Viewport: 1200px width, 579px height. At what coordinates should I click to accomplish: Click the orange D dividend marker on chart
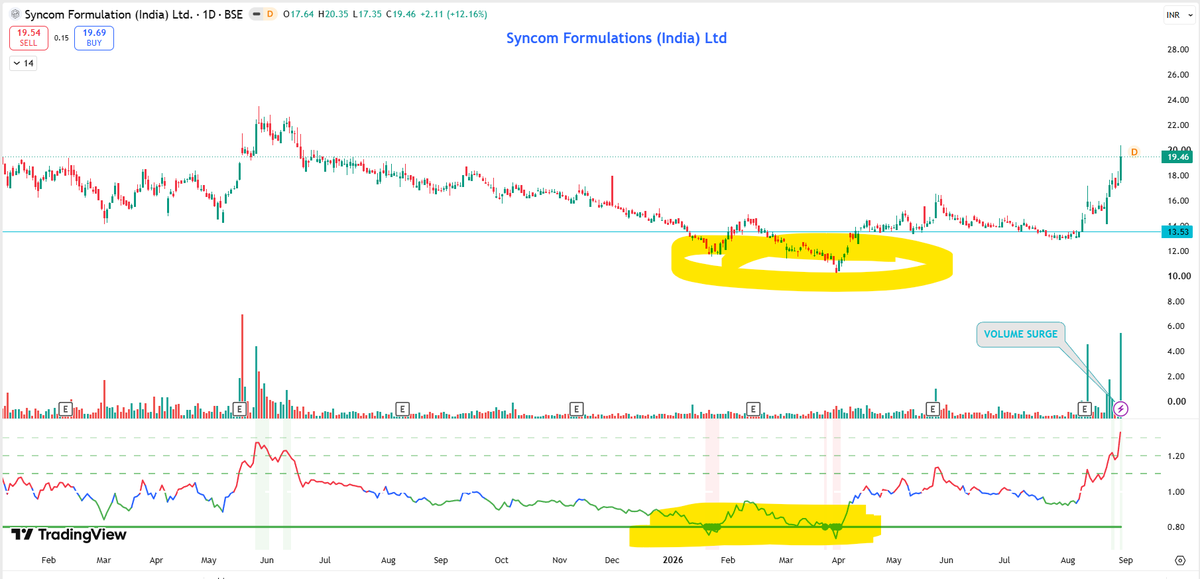(x=1134, y=152)
